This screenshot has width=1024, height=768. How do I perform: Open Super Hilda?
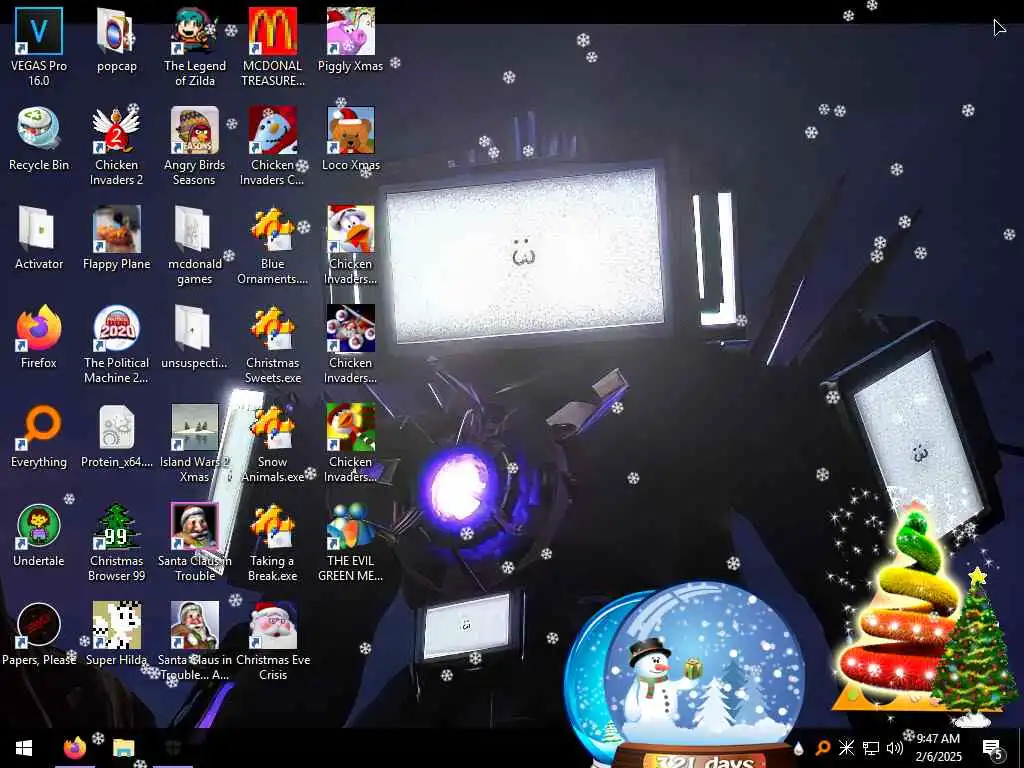tap(116, 635)
